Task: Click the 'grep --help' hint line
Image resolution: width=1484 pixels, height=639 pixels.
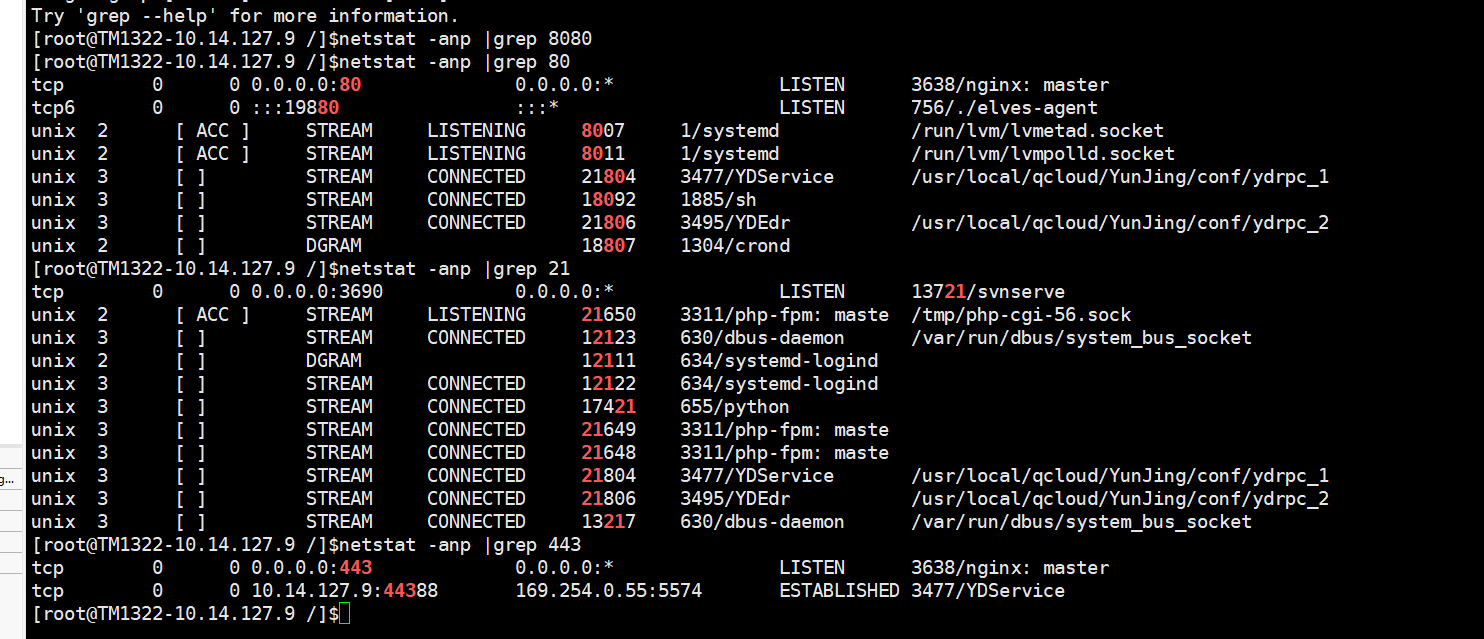Action: click(x=244, y=16)
